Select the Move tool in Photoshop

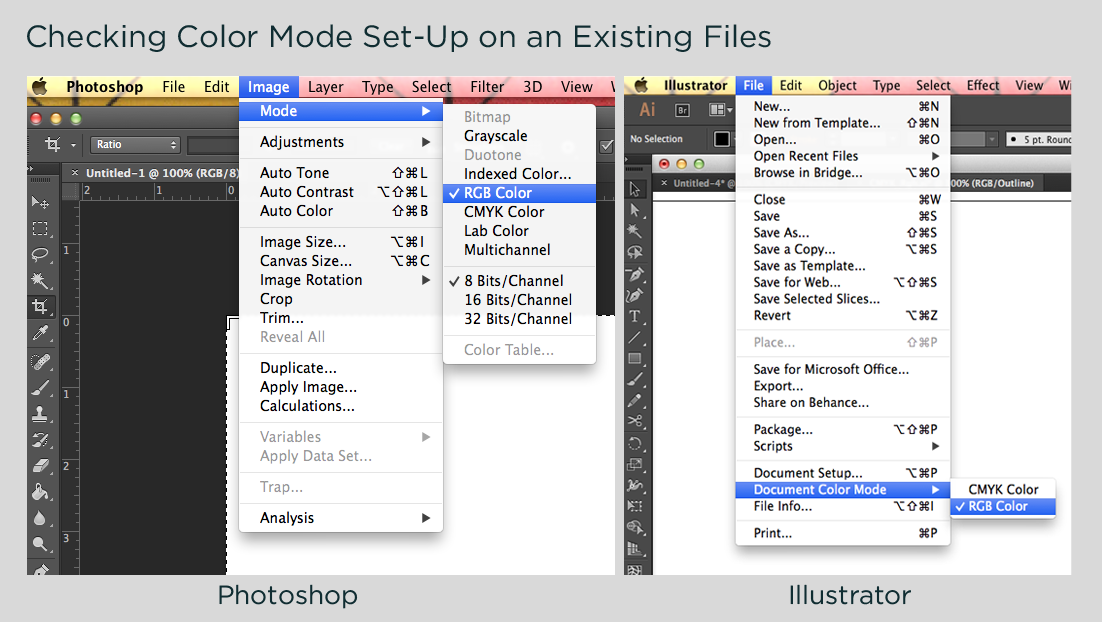[40, 202]
